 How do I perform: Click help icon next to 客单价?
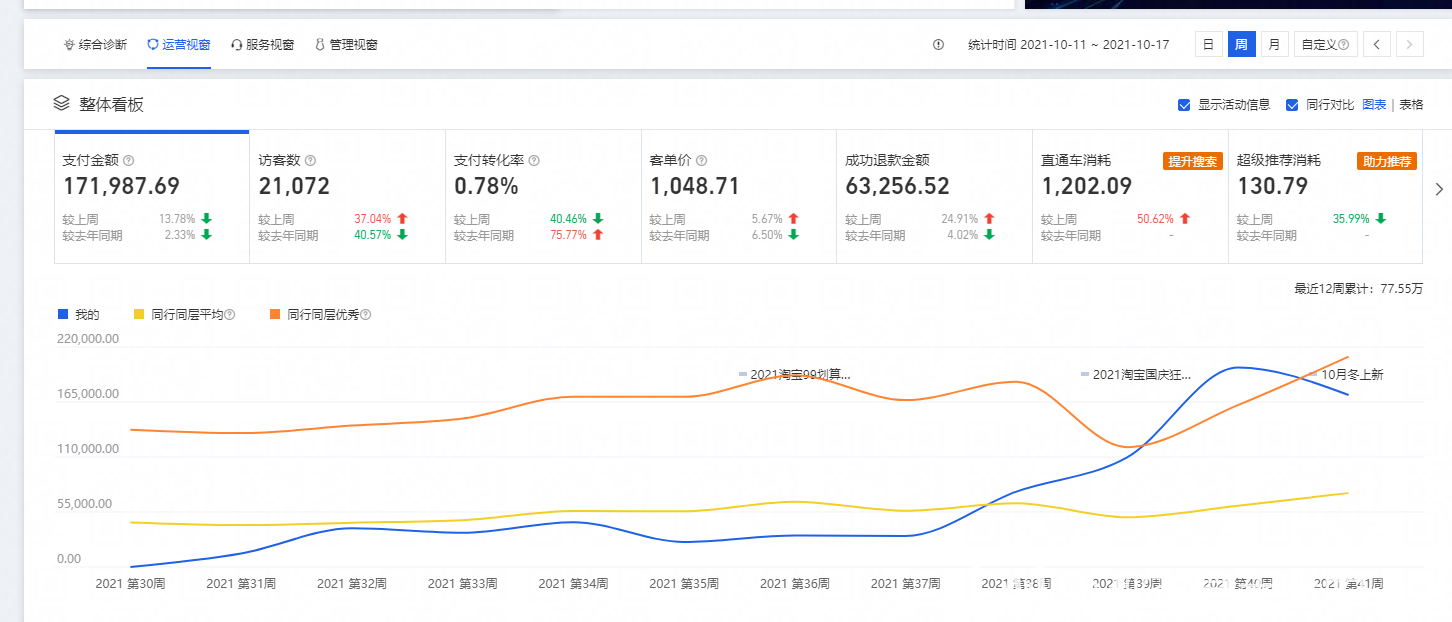click(x=701, y=160)
